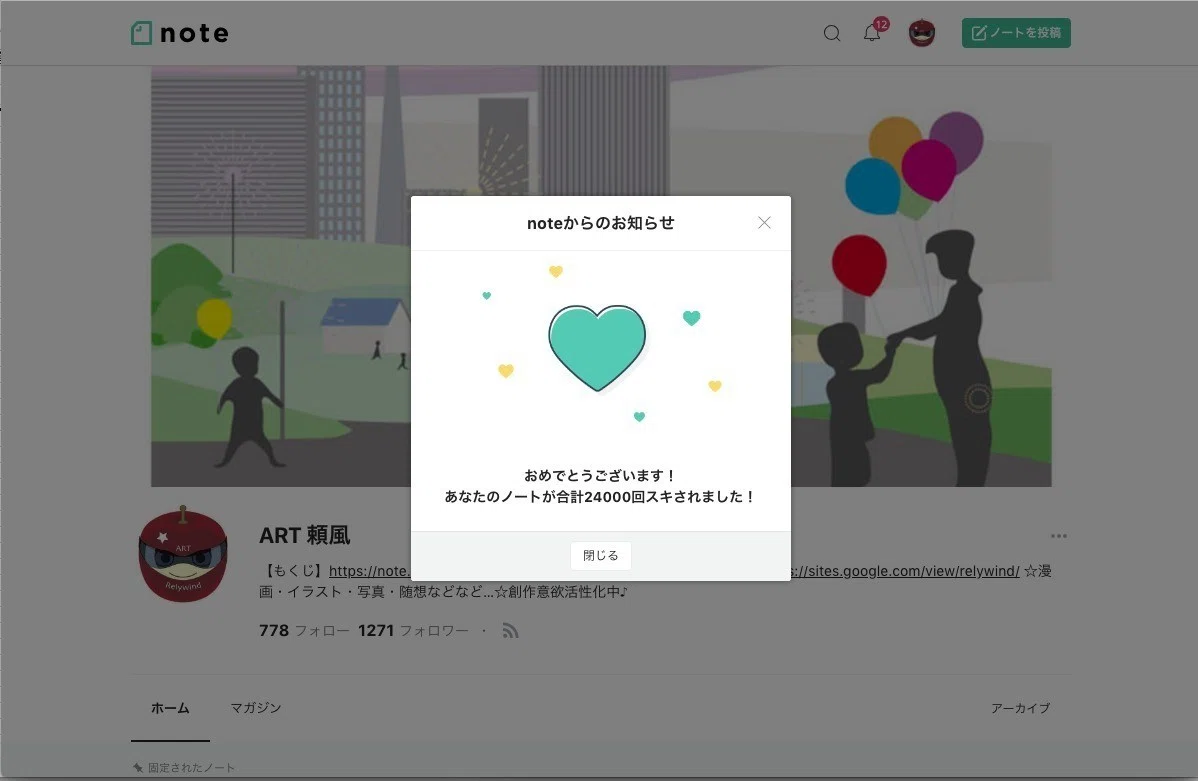The image size is (1198, 781).
Task: Open the アーカイブ link
Action: coord(1020,708)
